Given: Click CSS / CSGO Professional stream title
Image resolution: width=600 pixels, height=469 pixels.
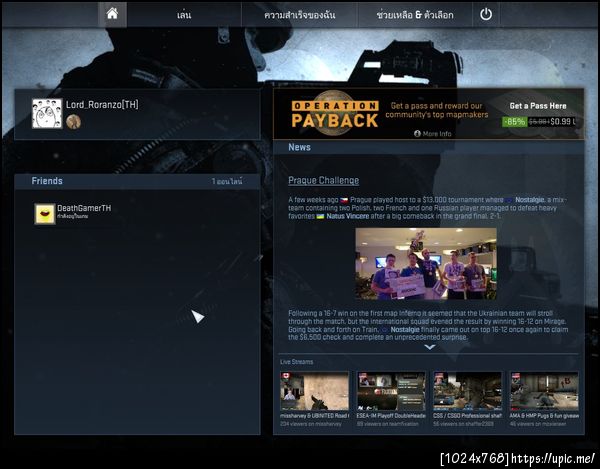Looking at the screenshot, I should tap(468, 416).
